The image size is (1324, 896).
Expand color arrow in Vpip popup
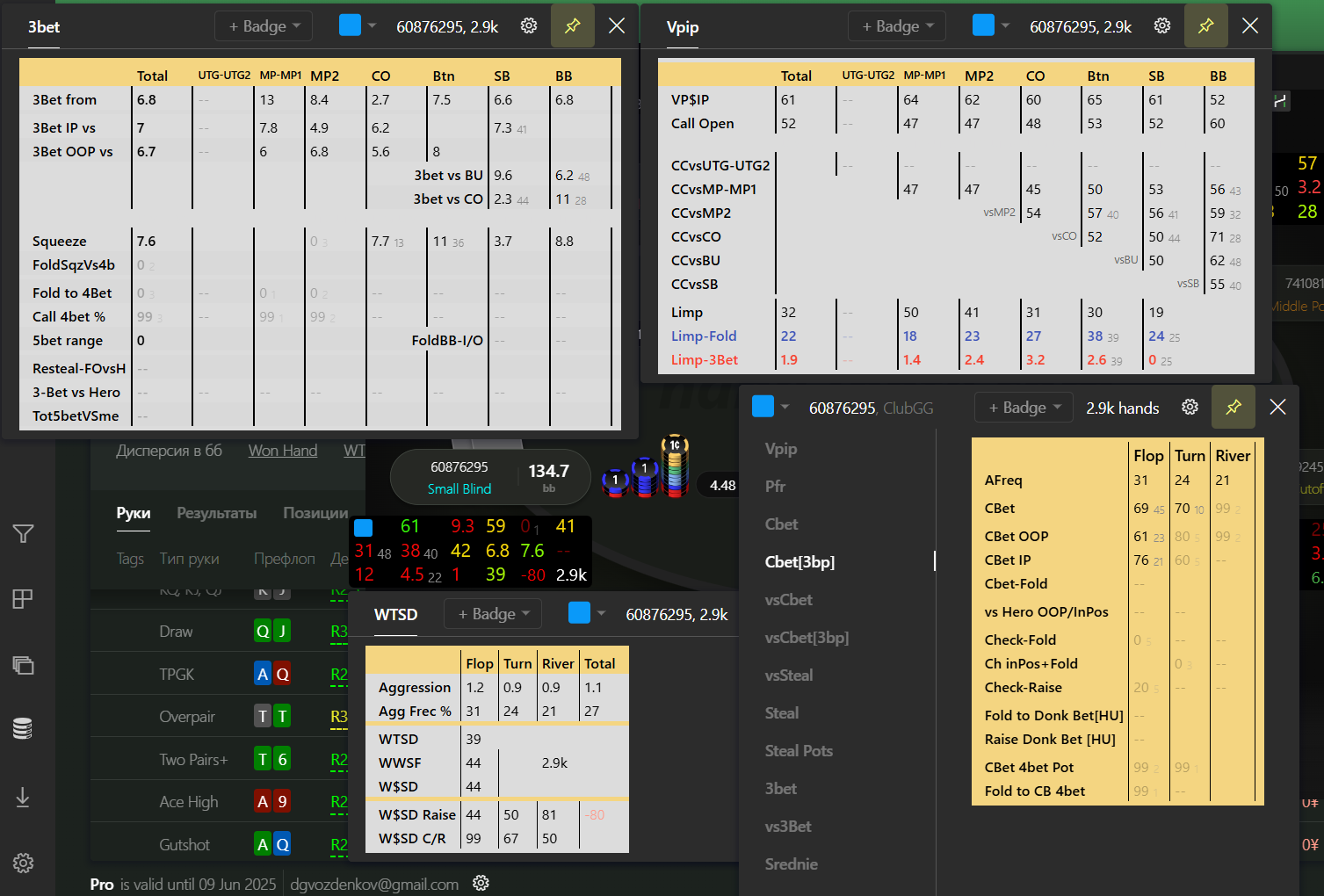[x=1006, y=25]
